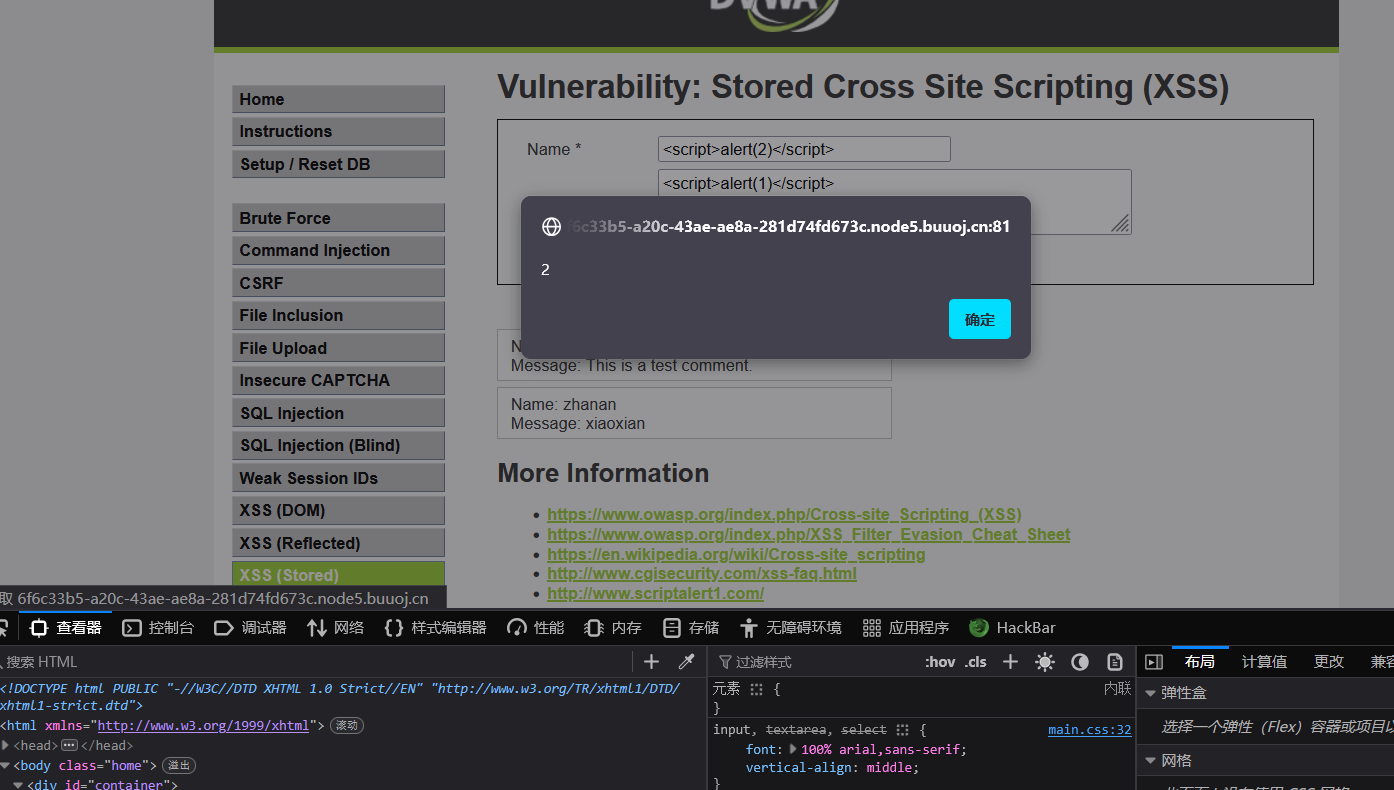The height and width of the screenshot is (790, 1394).
Task: Open the 查看器 inspector tab
Action: coord(66,628)
